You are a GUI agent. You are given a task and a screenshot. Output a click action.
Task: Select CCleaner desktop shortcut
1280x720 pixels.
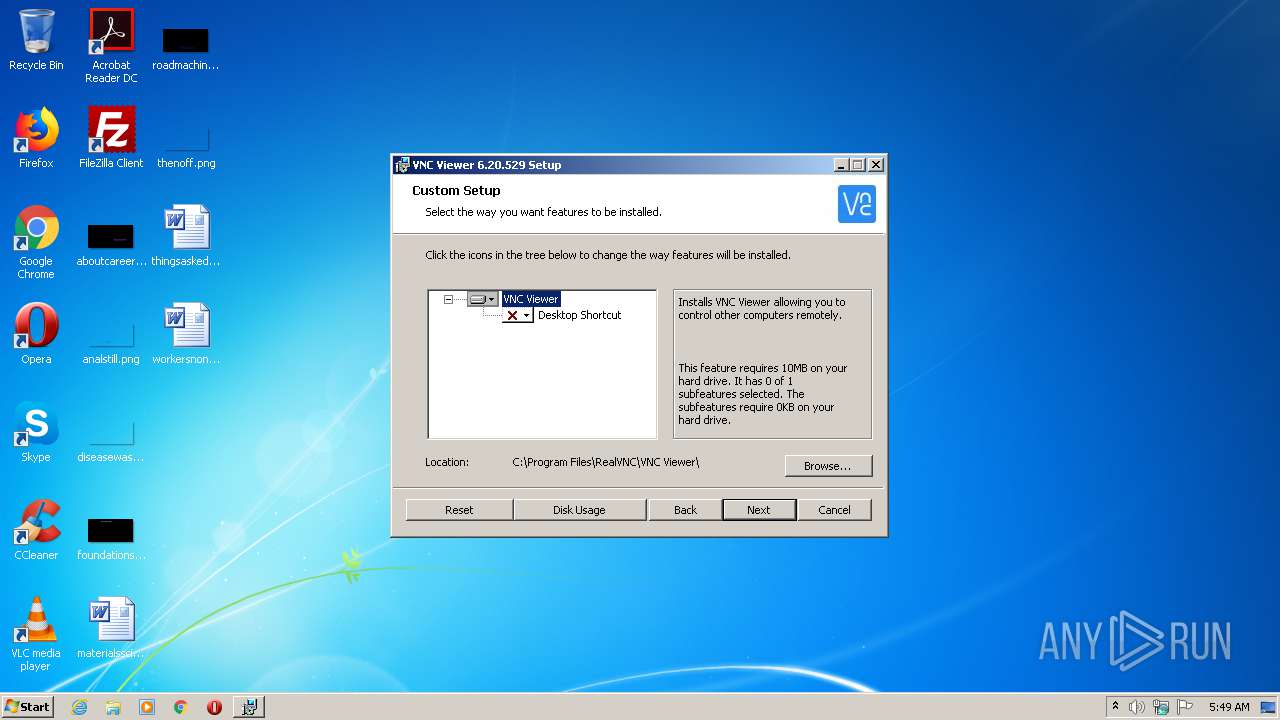(x=36, y=530)
